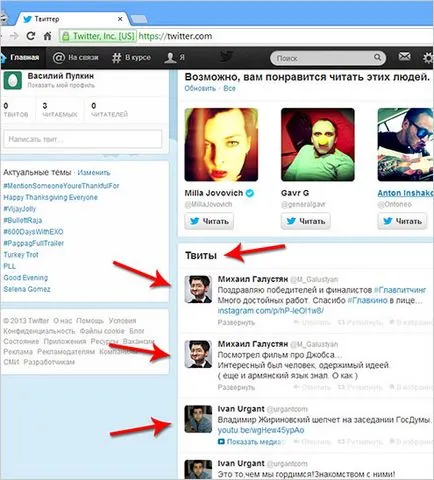Open the youtu.be link in Urgant tweet
This screenshot has width=434, height=480.
pyautogui.click(x=261, y=430)
